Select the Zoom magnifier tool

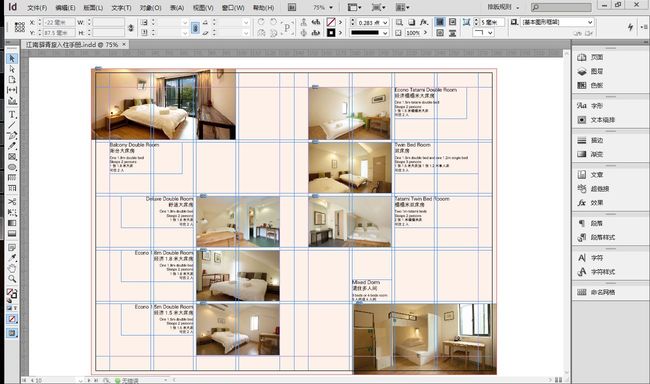point(12,279)
